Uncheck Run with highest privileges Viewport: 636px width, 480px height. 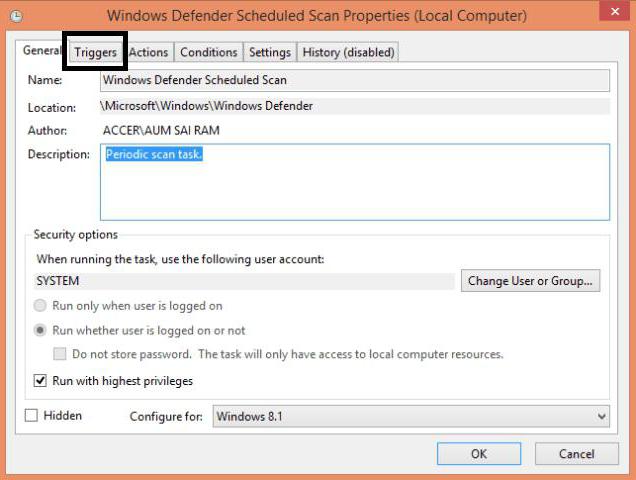(x=40, y=381)
